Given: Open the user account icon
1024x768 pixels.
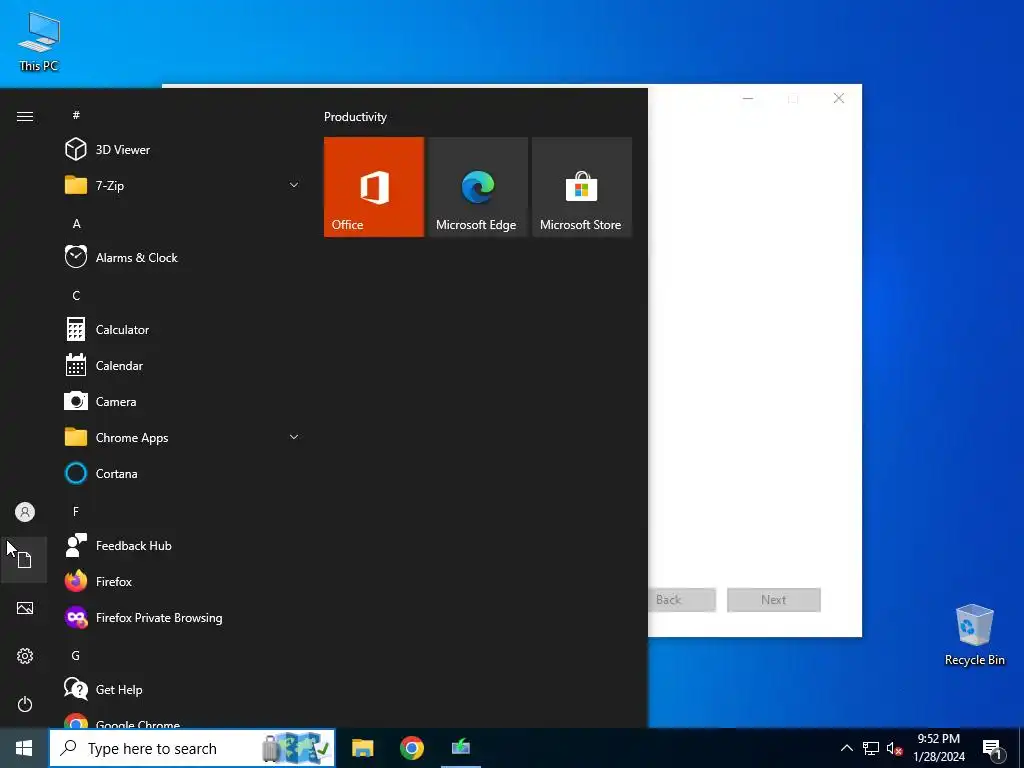Looking at the screenshot, I should click(x=25, y=512).
